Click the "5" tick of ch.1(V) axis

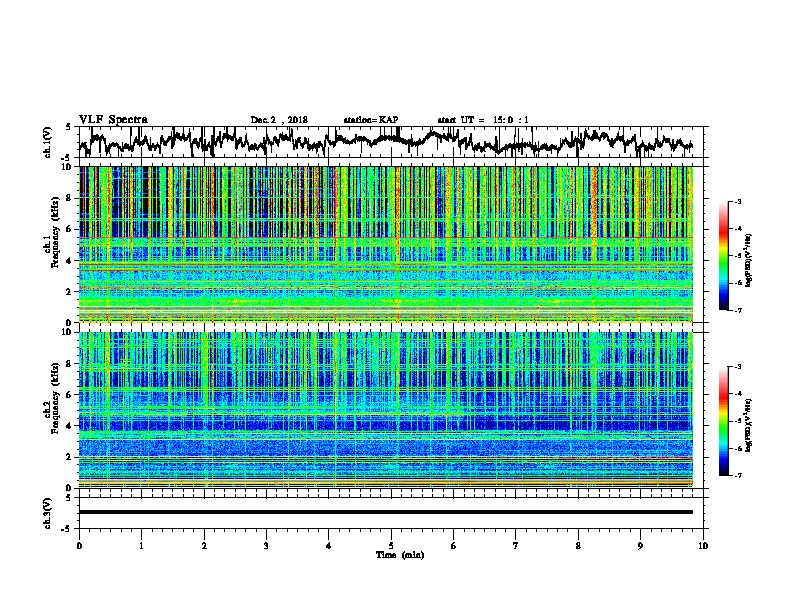click(x=68, y=127)
